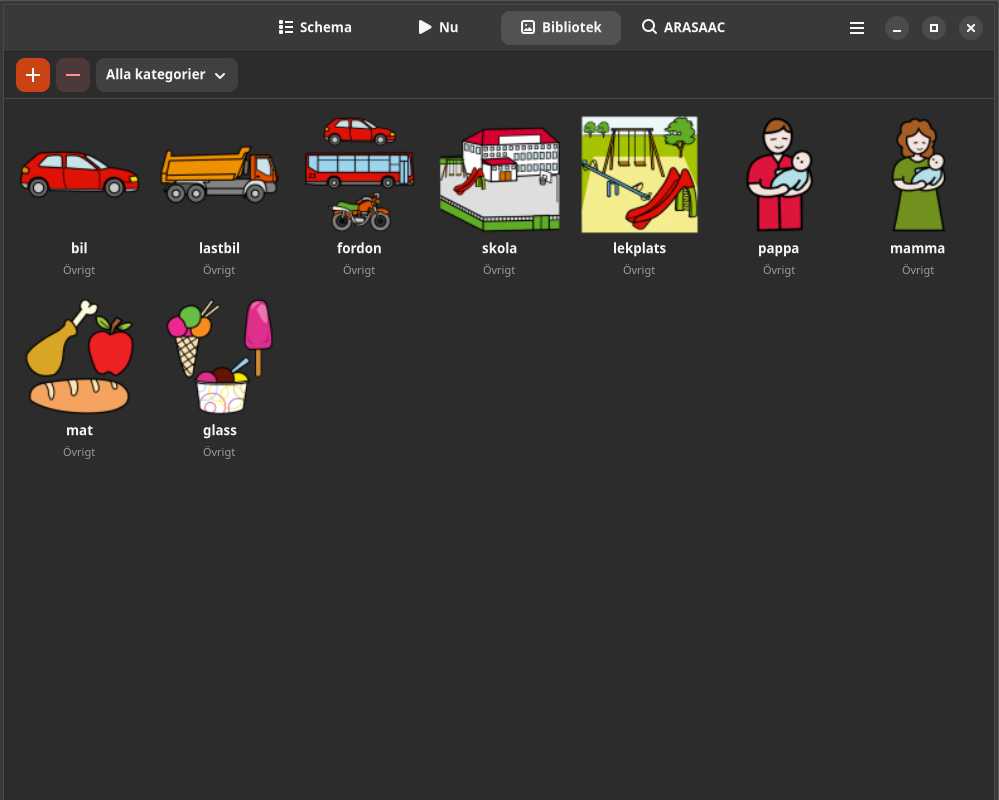
Task: Select the 'fordon' vehicles pictogram
Action: pos(359,175)
